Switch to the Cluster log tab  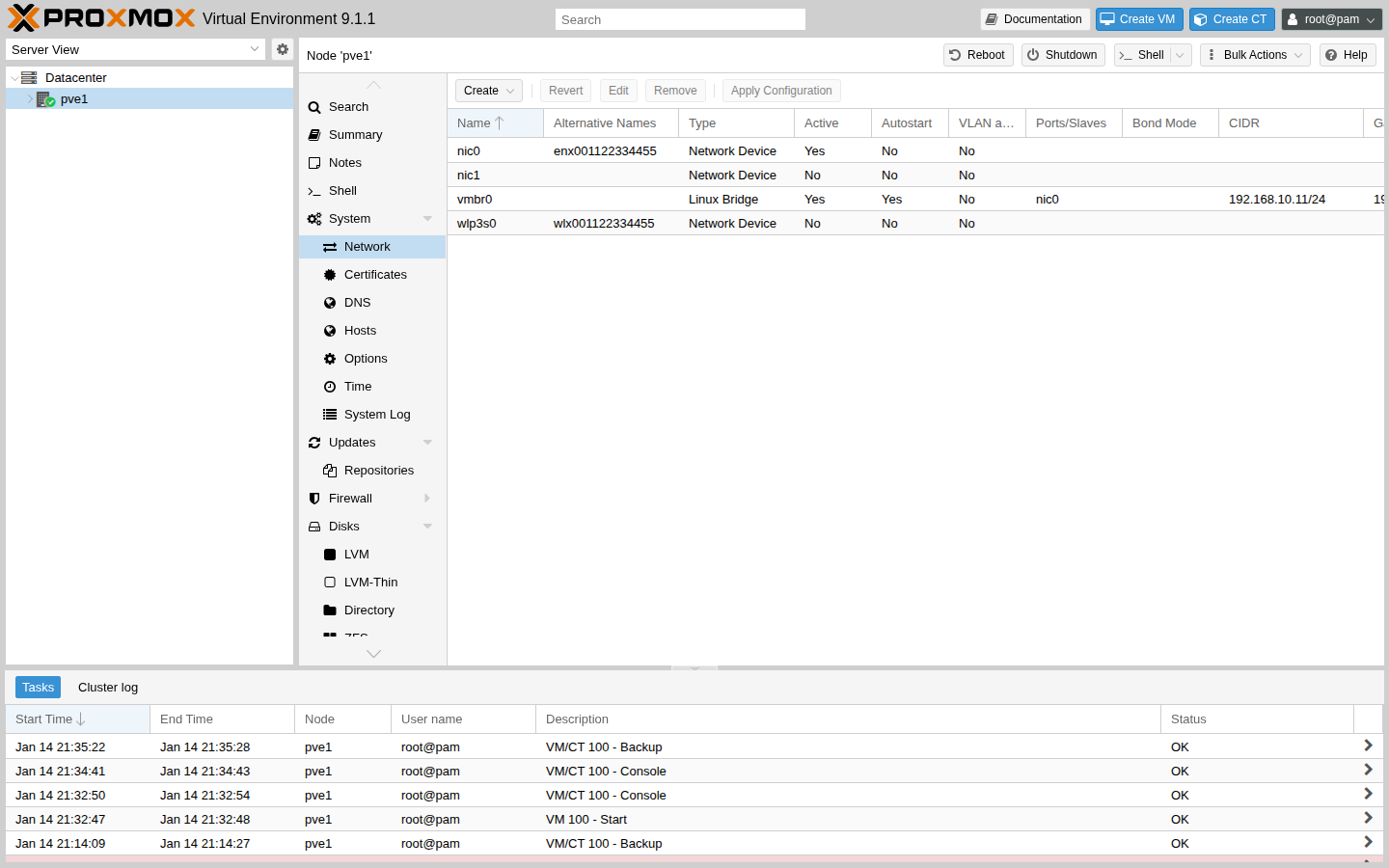[x=108, y=688]
